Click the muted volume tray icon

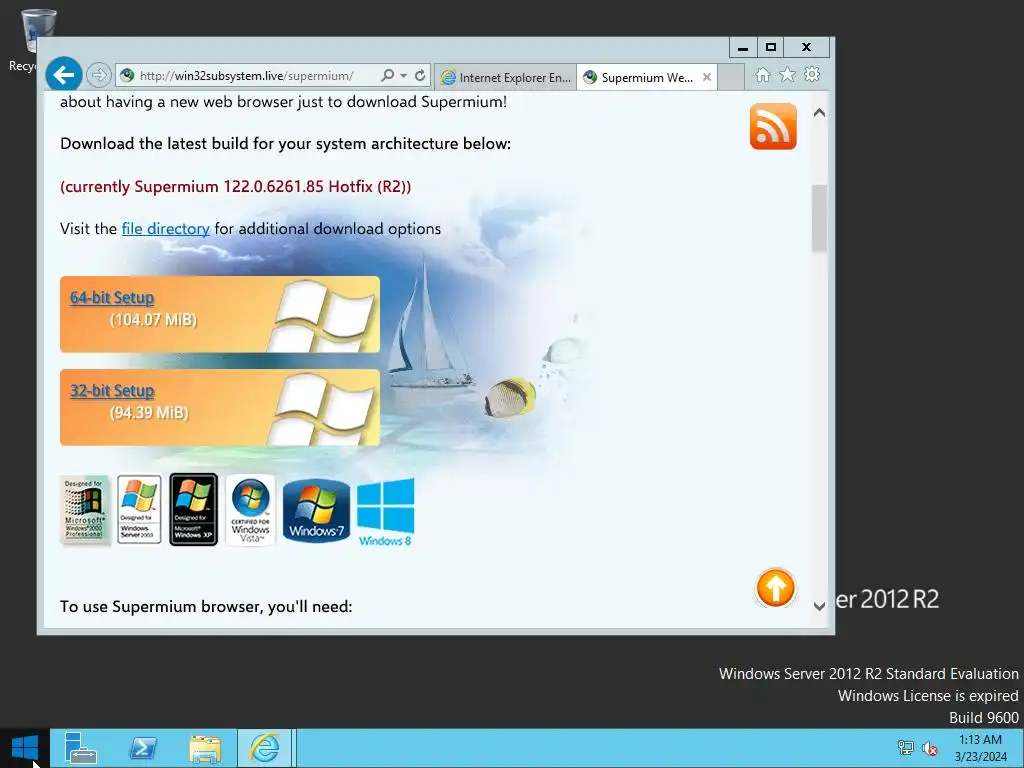pos(929,748)
